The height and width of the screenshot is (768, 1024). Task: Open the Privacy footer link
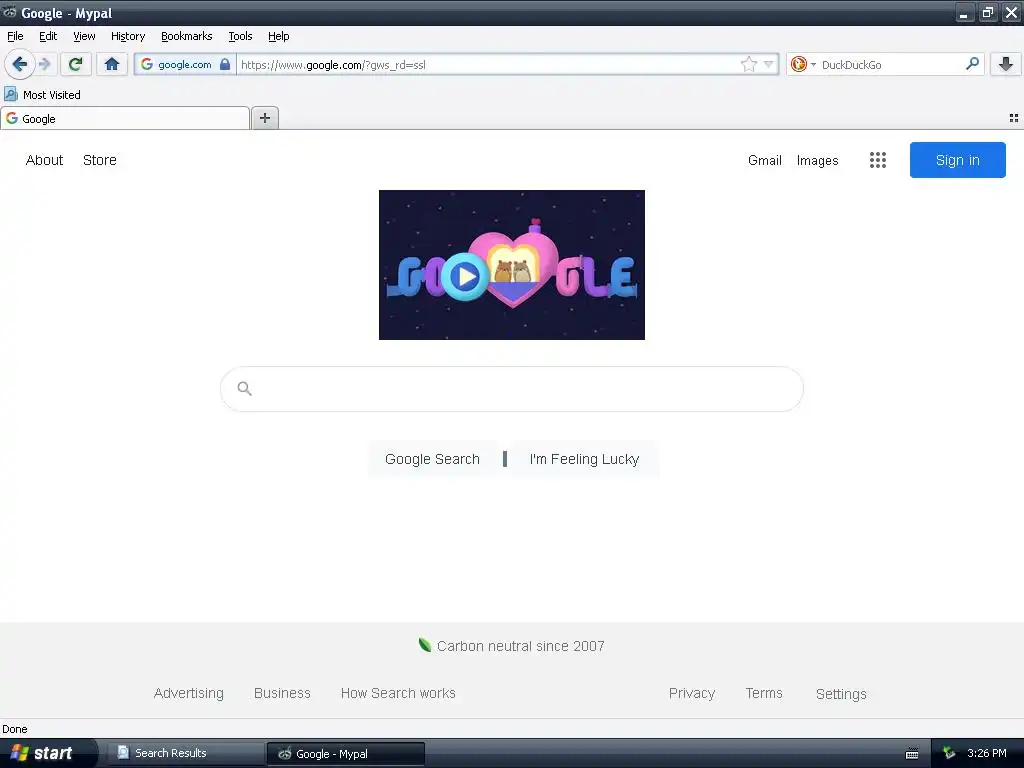click(x=692, y=693)
